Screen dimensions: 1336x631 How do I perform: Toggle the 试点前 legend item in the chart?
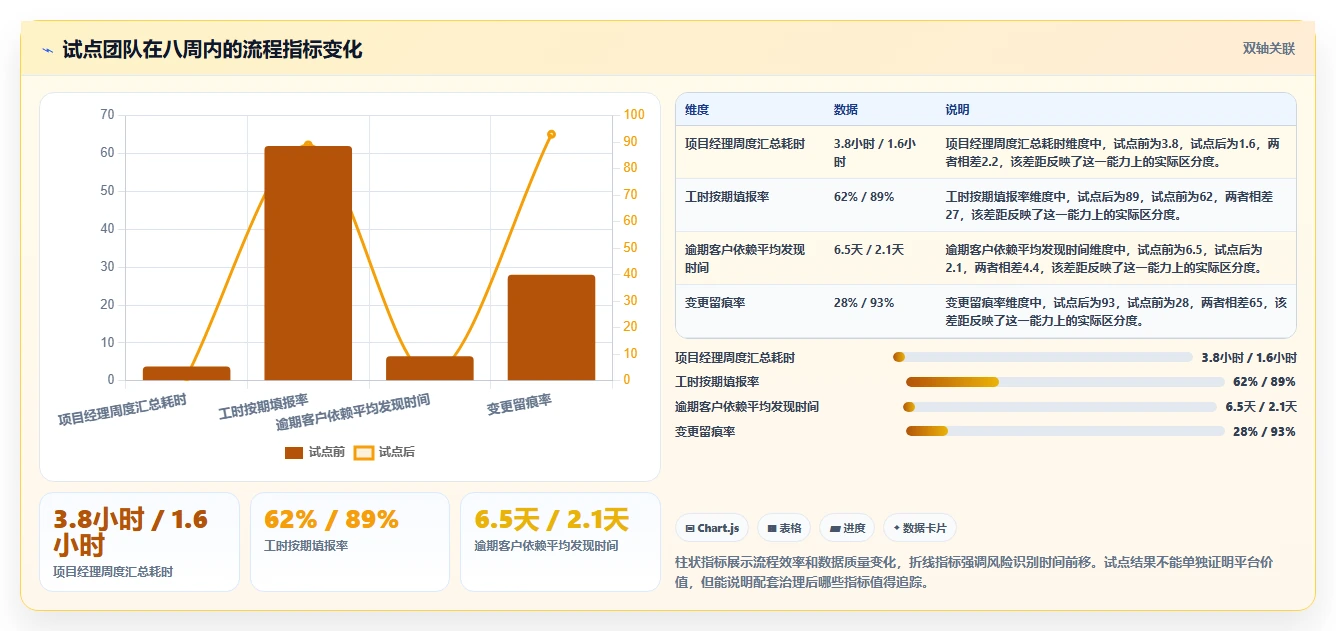(315, 452)
